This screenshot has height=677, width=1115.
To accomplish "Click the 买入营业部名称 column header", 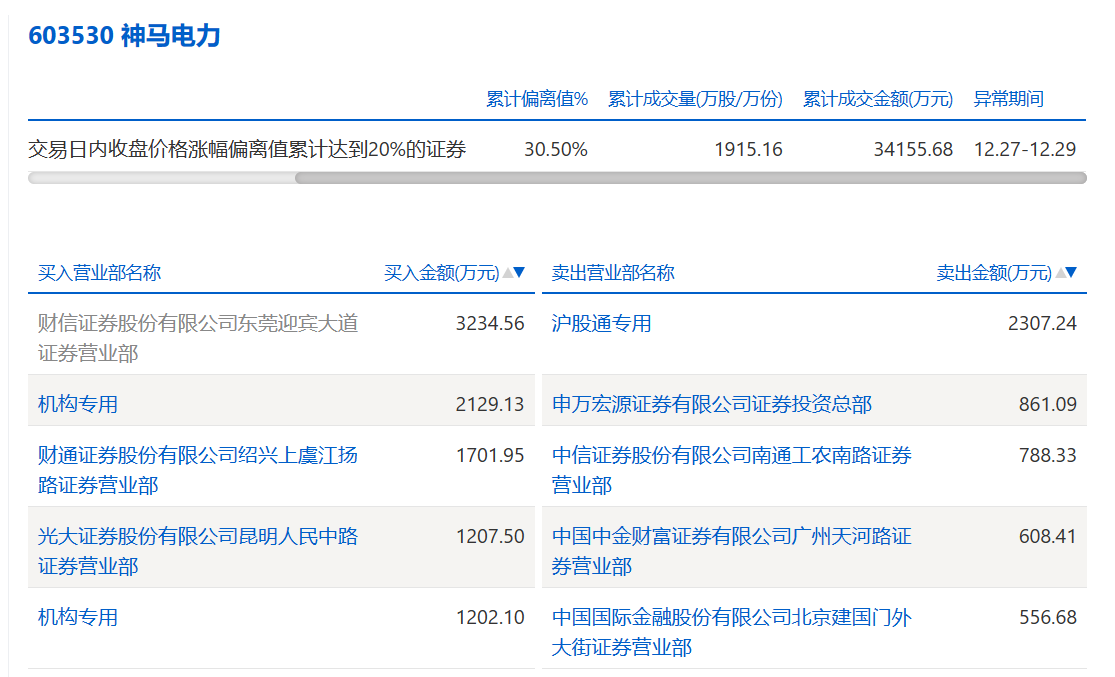I will click(x=100, y=272).
